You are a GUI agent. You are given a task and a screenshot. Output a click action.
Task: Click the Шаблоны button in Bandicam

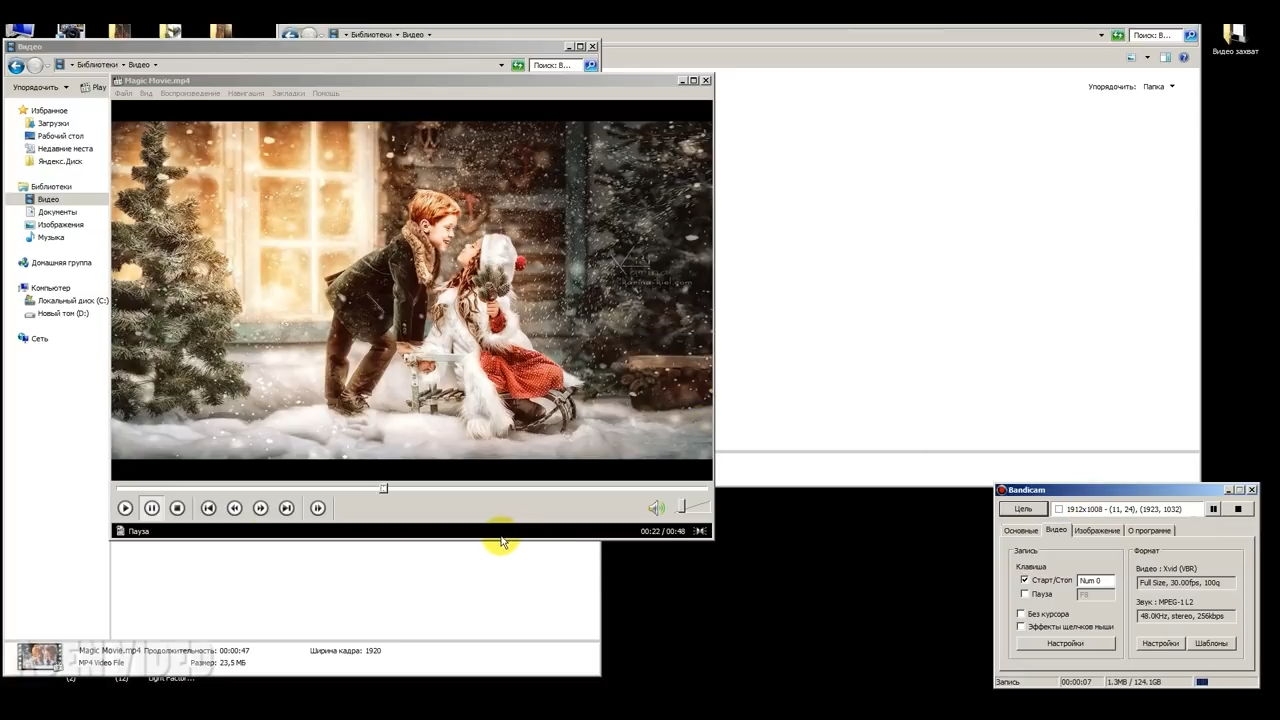[1211, 644]
